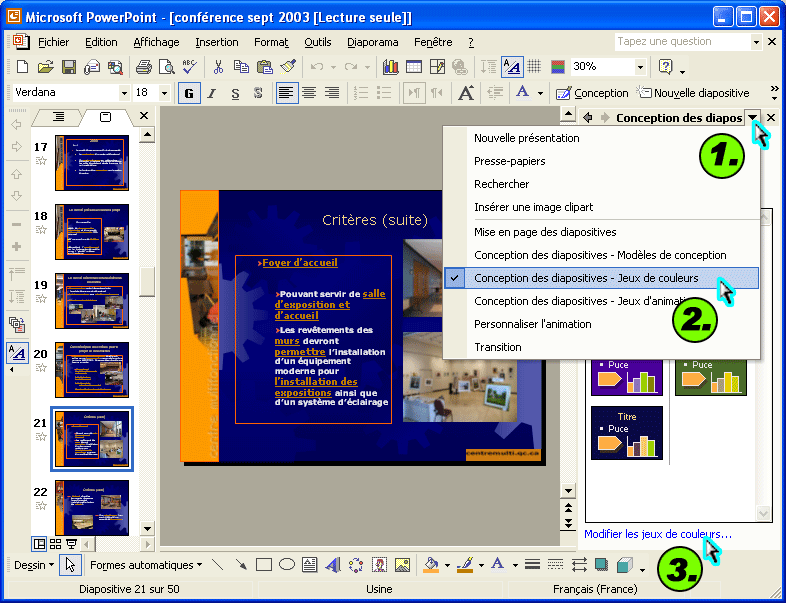The height and width of the screenshot is (603, 786).
Task: Open the fill color dropdown arrow on the Drawing toolbar
Action: coord(447,565)
